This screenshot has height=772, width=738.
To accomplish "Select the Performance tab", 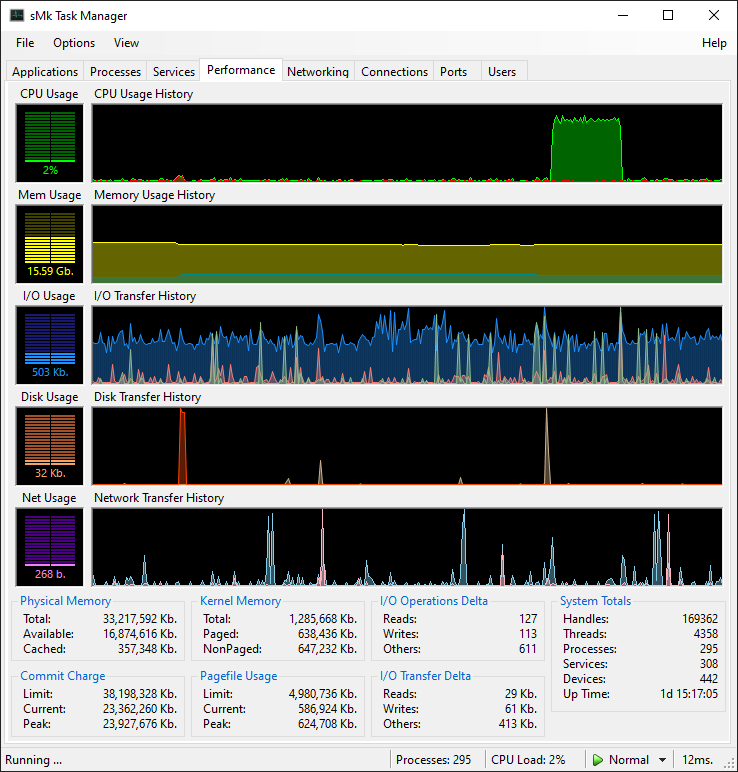I will pyautogui.click(x=241, y=70).
